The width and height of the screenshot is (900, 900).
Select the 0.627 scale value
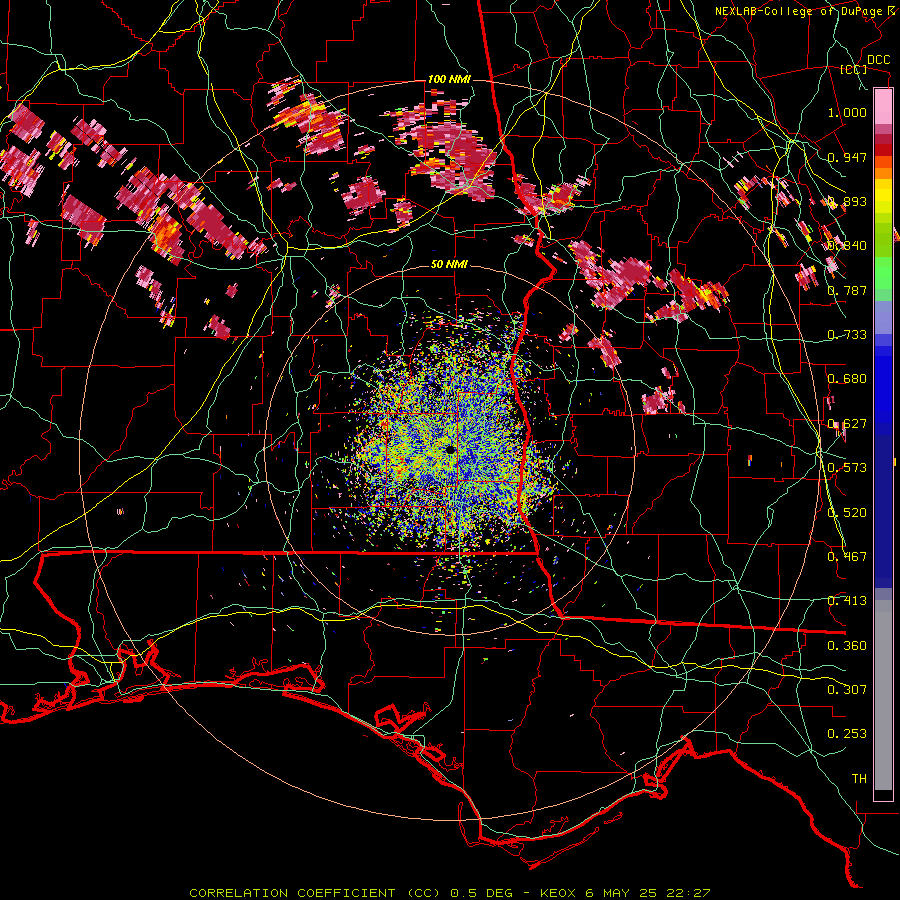click(847, 424)
